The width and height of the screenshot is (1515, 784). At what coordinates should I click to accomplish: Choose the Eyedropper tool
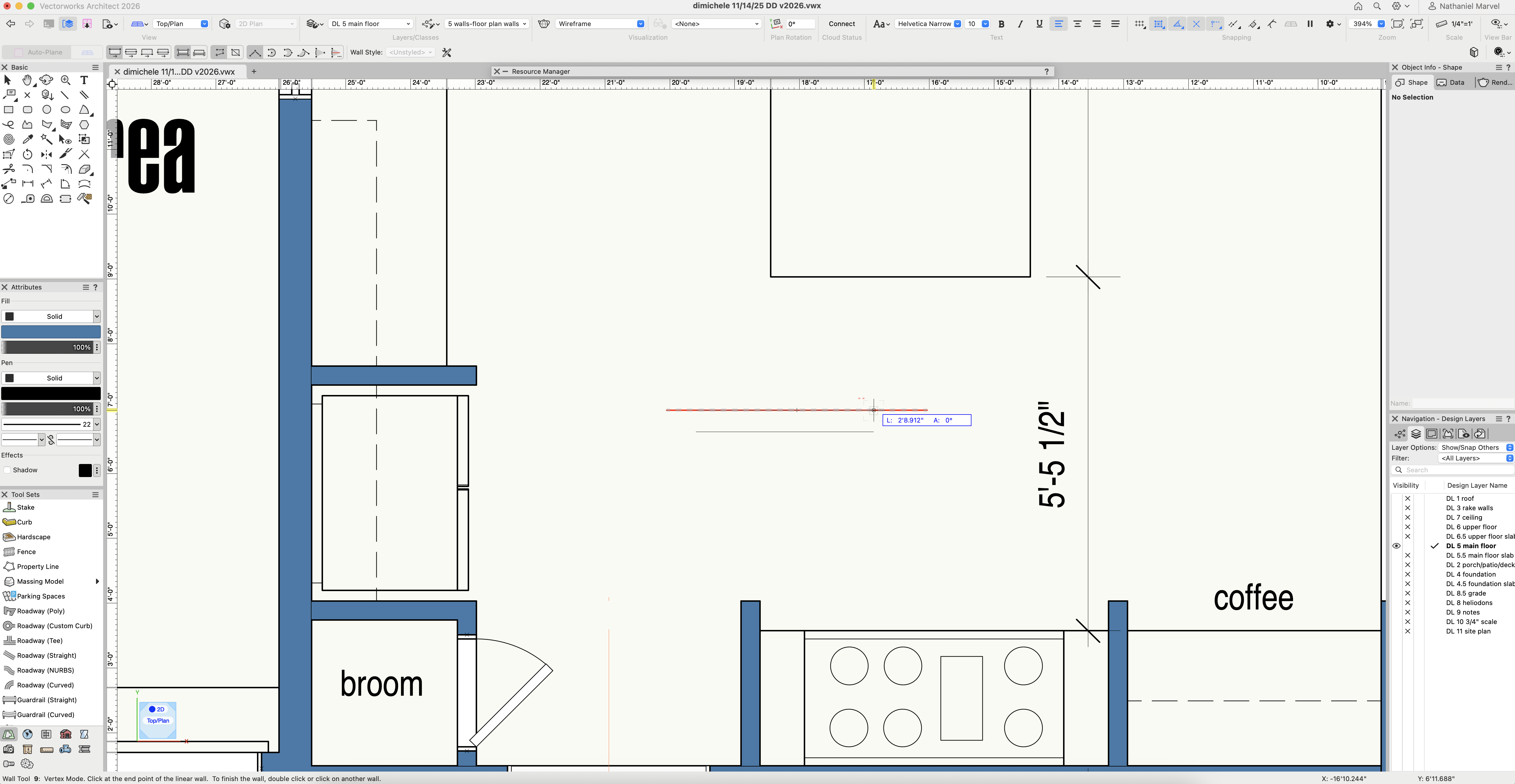[28, 139]
